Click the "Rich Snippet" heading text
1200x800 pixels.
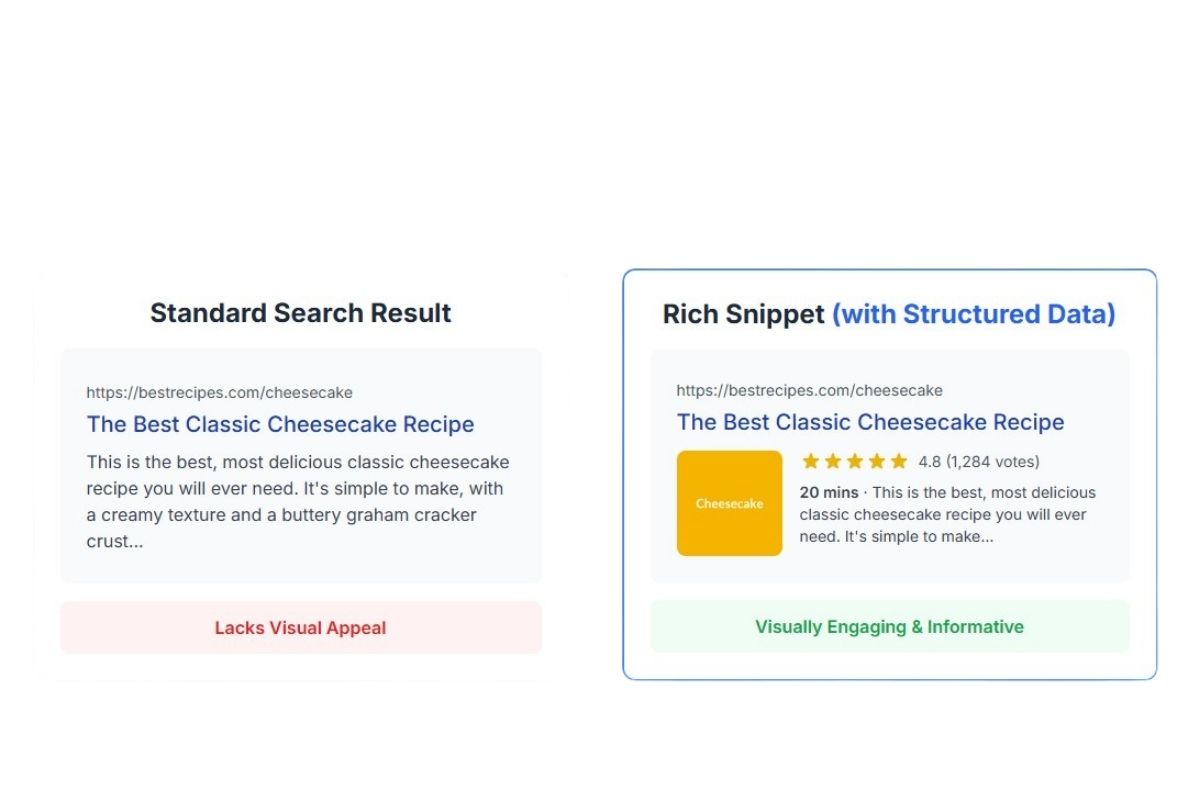point(743,314)
